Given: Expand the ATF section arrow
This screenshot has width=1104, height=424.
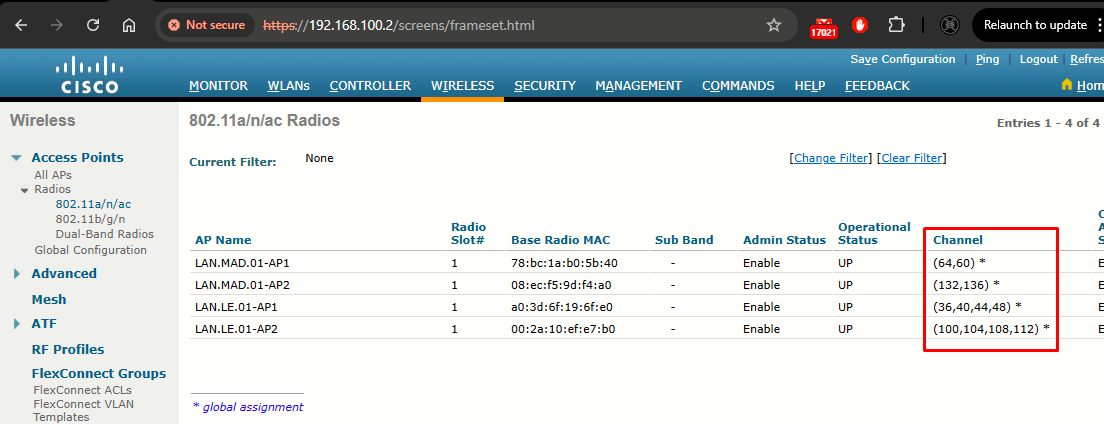Looking at the screenshot, I should coord(17,324).
